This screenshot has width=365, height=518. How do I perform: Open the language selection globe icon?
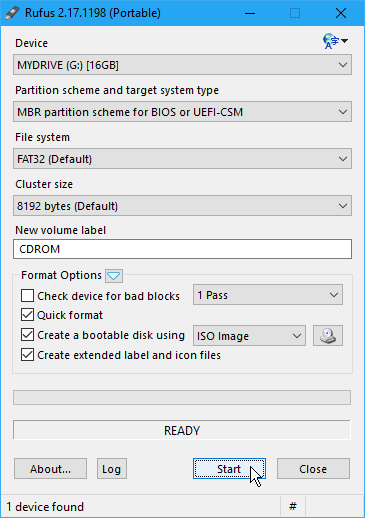(335, 41)
